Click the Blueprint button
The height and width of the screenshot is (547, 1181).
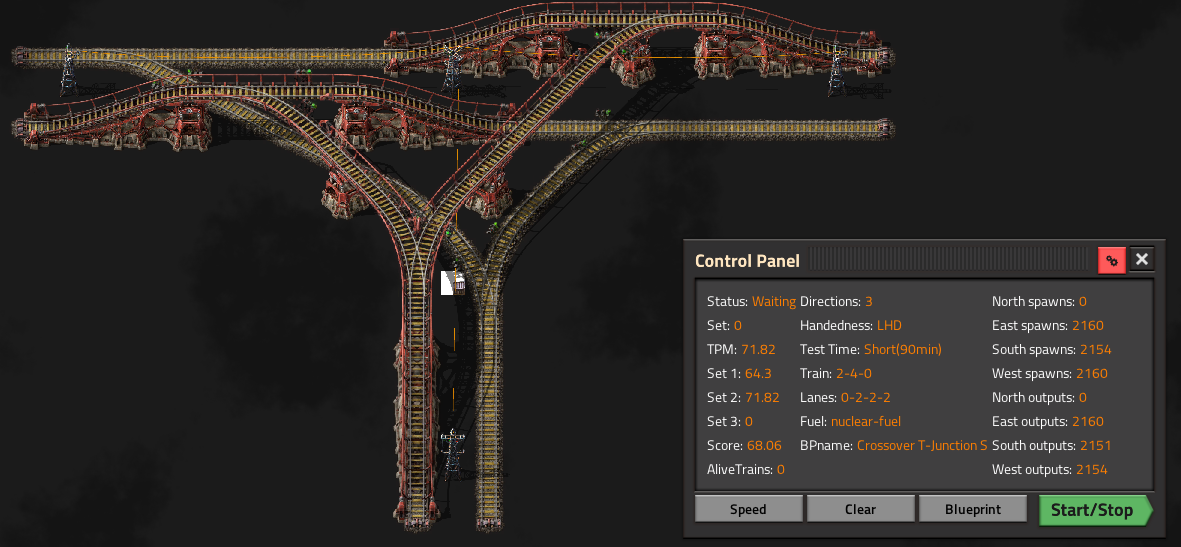coord(972,509)
